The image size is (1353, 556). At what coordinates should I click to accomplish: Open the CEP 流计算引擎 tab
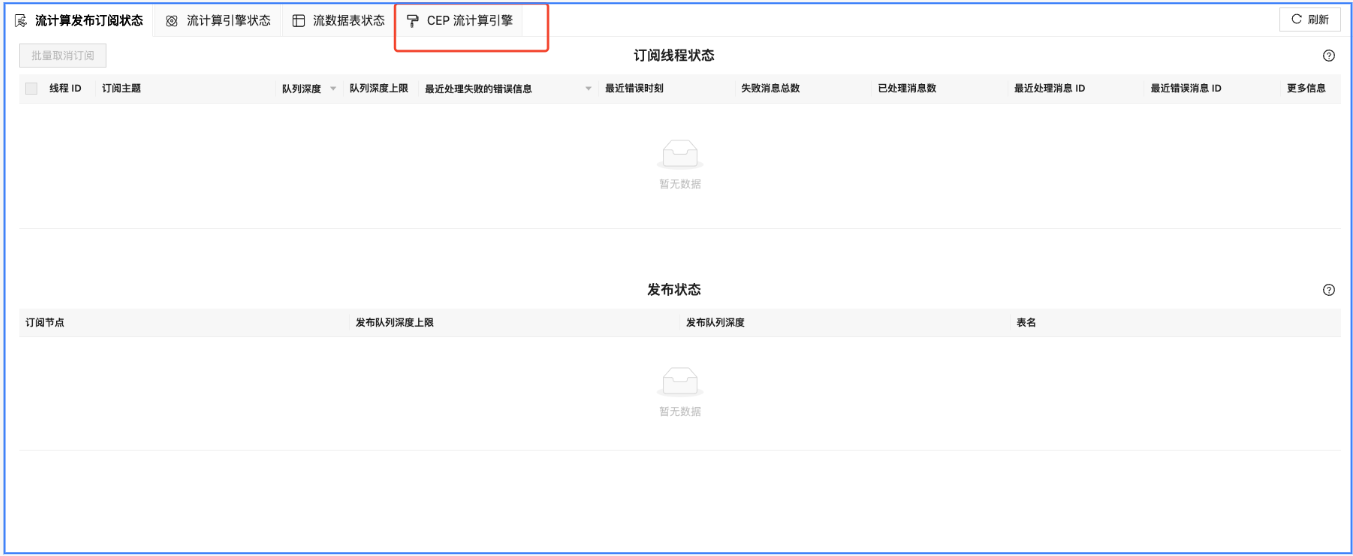coord(460,21)
